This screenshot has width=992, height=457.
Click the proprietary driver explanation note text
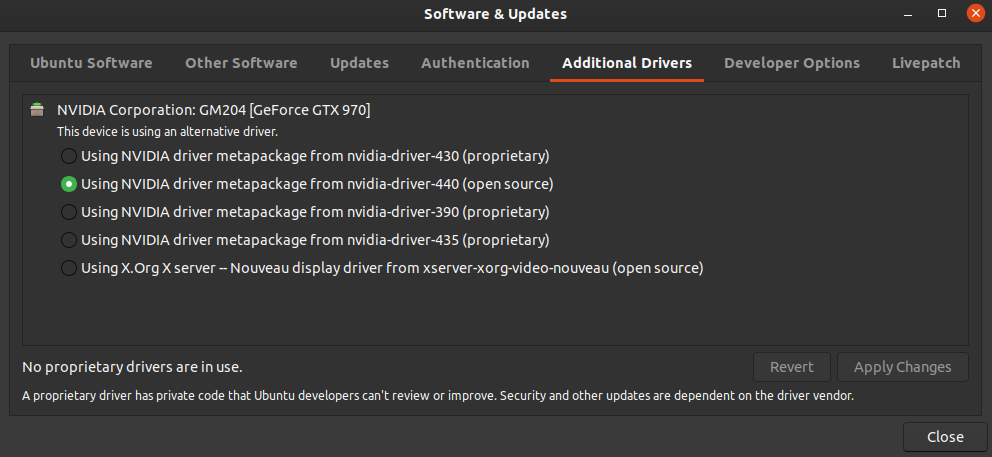(438, 396)
